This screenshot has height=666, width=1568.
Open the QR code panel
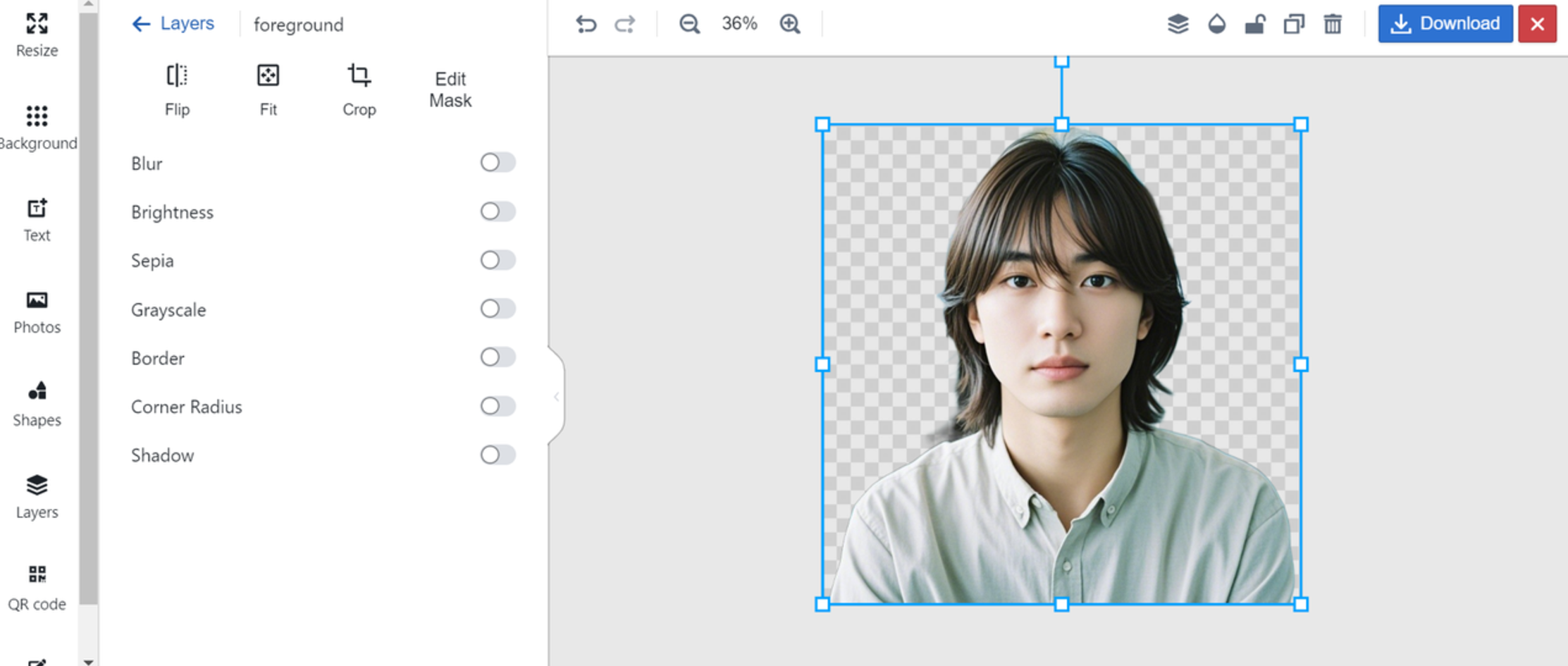point(37,585)
